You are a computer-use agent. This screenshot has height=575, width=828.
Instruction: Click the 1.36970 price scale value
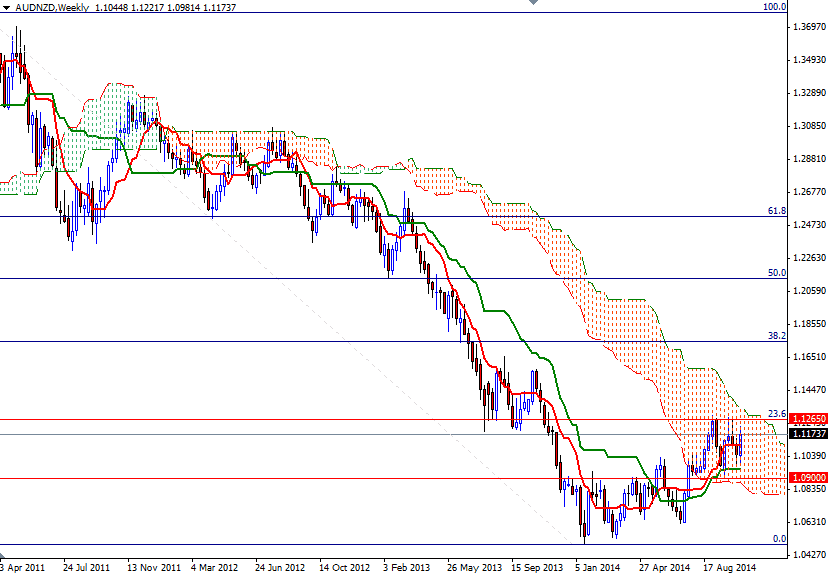coord(809,26)
